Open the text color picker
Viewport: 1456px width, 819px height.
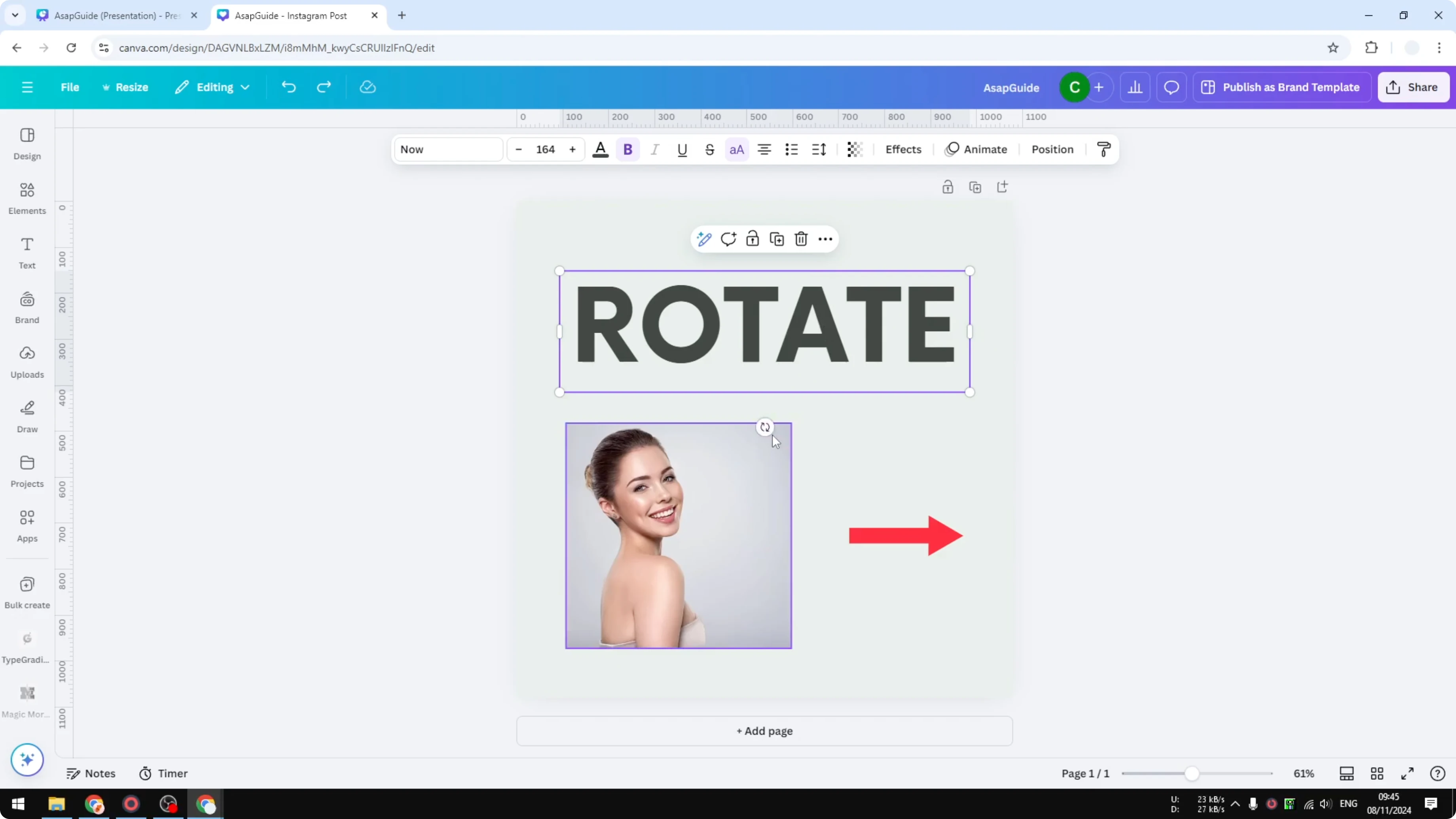coord(600,149)
